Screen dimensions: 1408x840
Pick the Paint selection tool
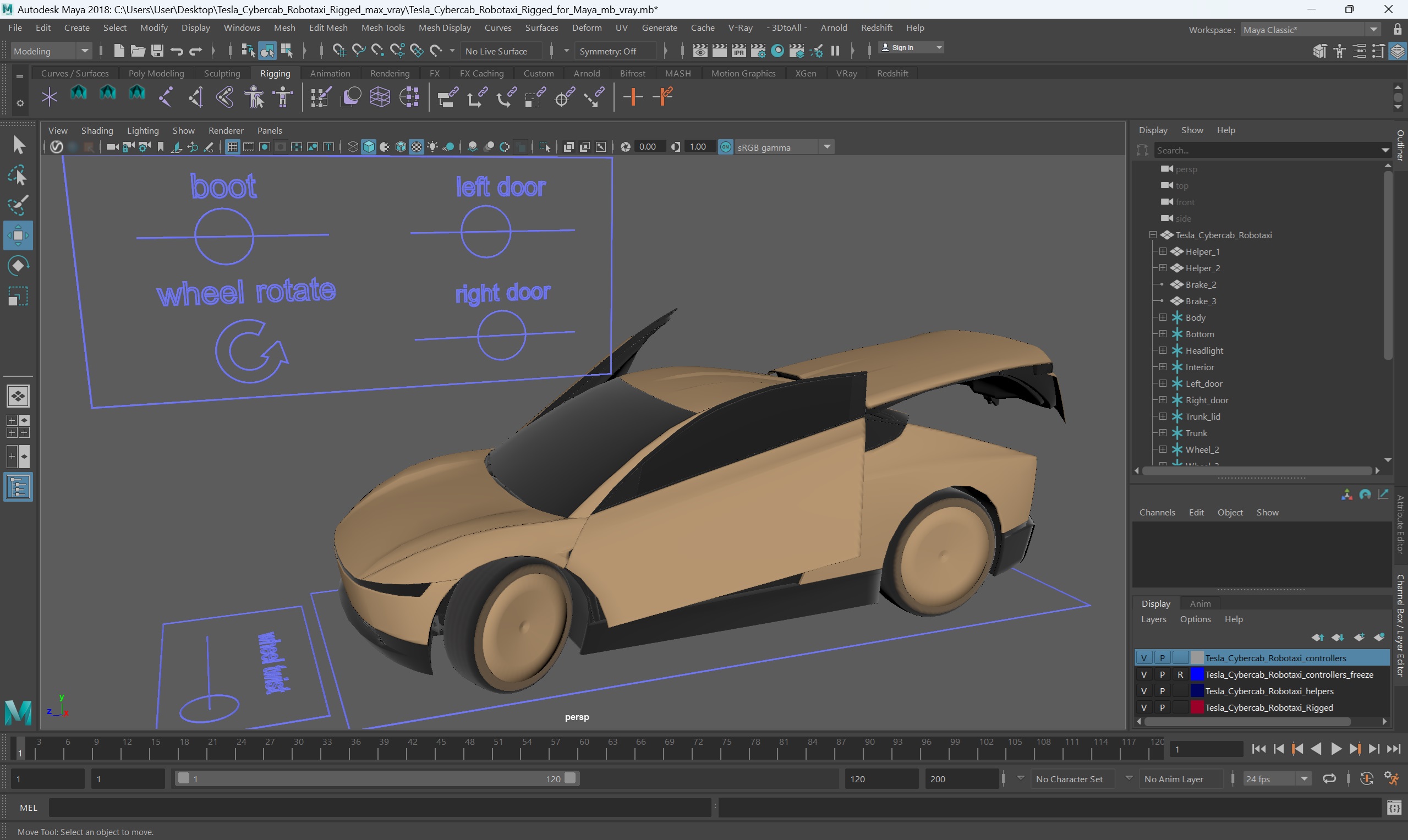(18, 206)
